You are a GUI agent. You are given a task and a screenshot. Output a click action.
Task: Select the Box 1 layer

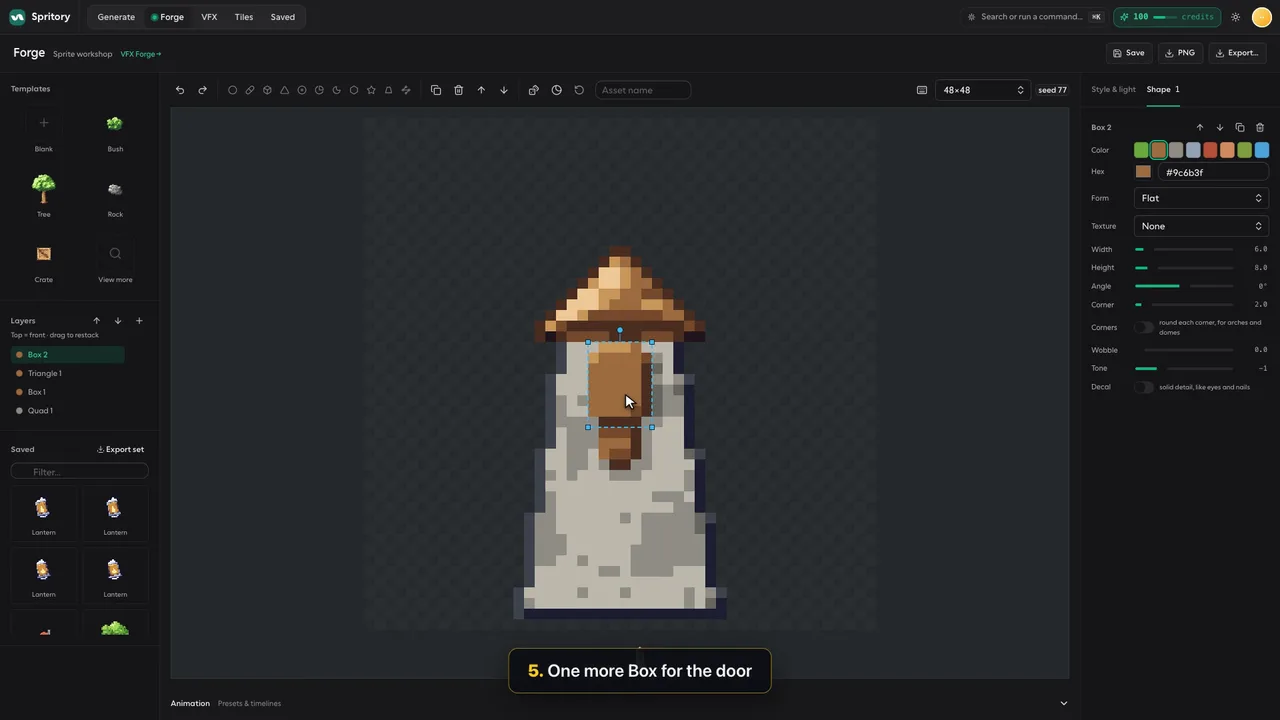(67, 392)
